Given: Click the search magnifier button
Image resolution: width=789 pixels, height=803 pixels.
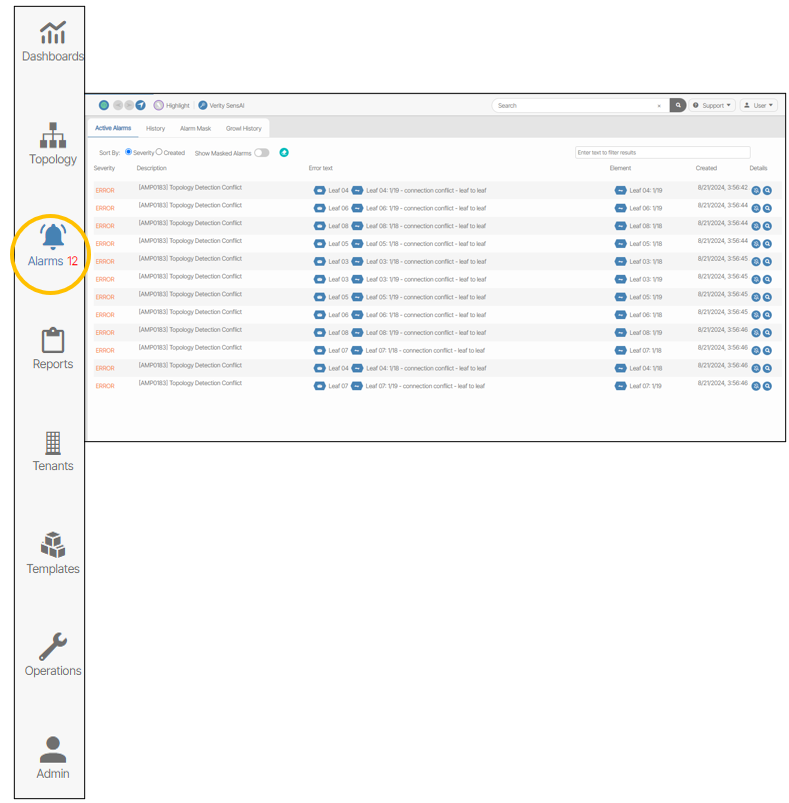Looking at the screenshot, I should coord(677,105).
